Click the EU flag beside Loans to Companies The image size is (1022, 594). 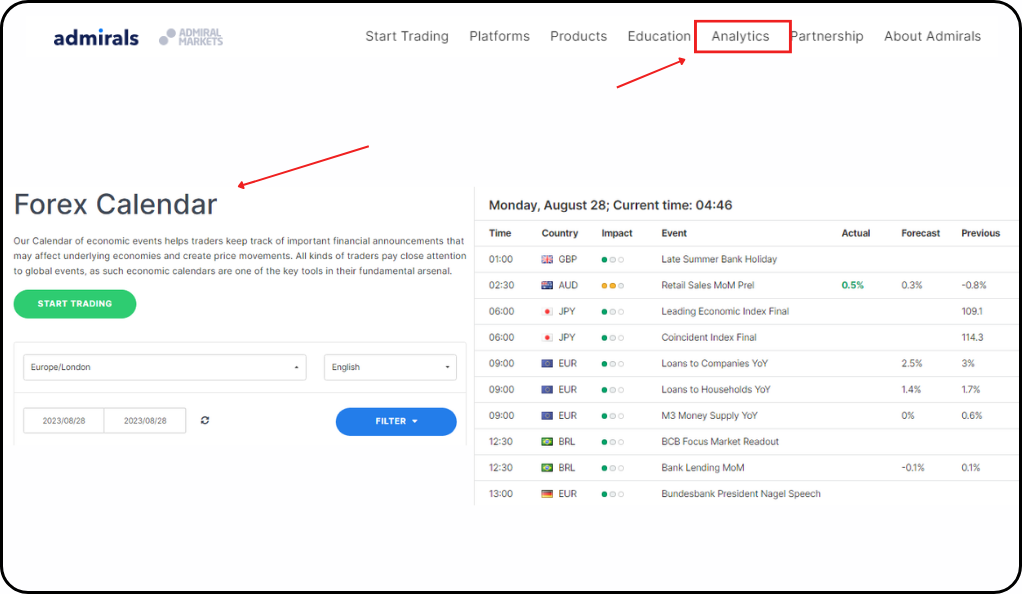pos(547,364)
